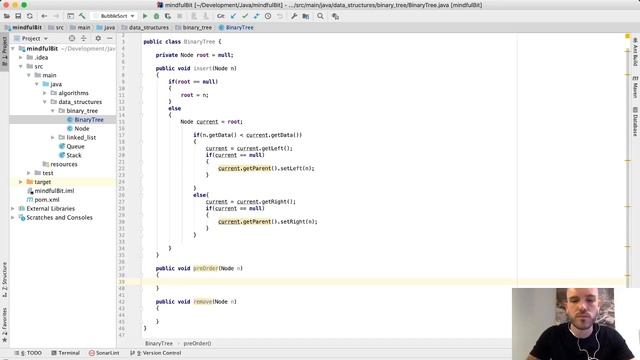The image size is (640, 360).
Task: Click the Collapse All icon in Project panel
Action: click(x=84, y=38)
